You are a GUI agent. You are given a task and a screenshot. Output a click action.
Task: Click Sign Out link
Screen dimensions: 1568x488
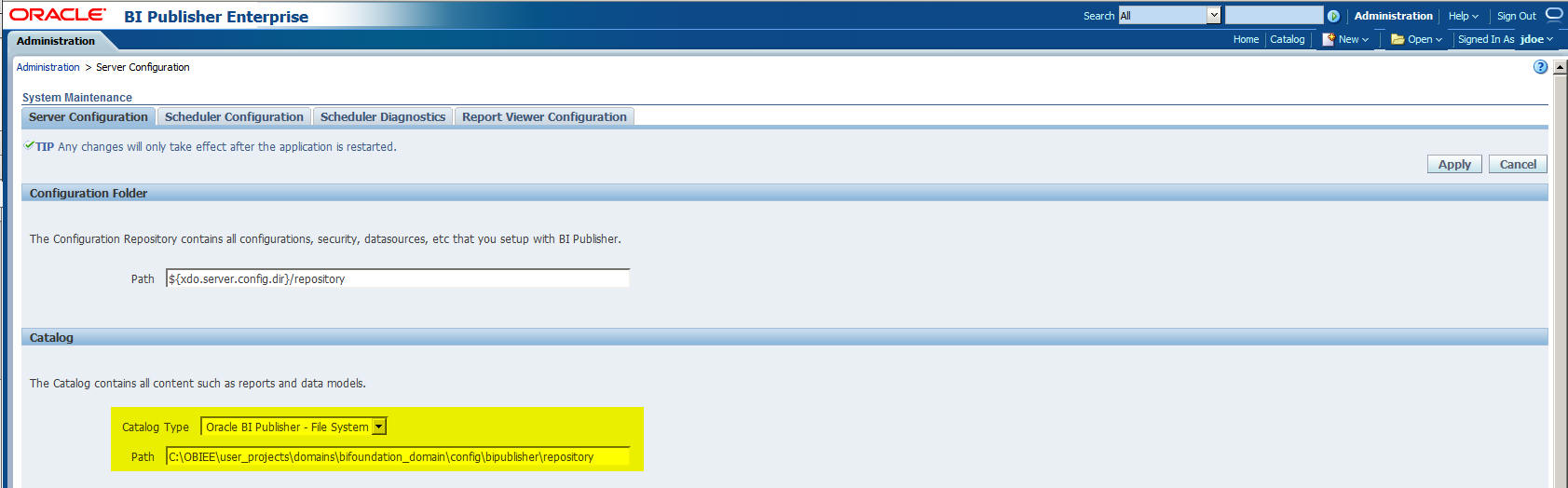(x=1516, y=16)
